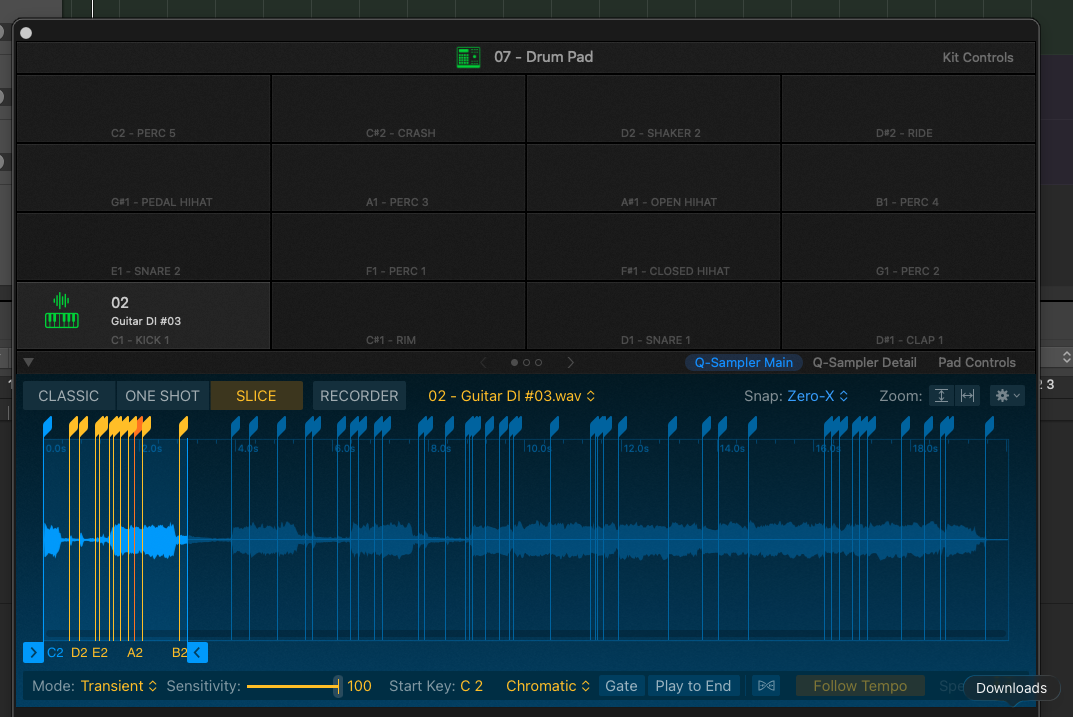Image resolution: width=1073 pixels, height=717 pixels.
Task: Click the E2 slice key label
Action: (x=100, y=653)
